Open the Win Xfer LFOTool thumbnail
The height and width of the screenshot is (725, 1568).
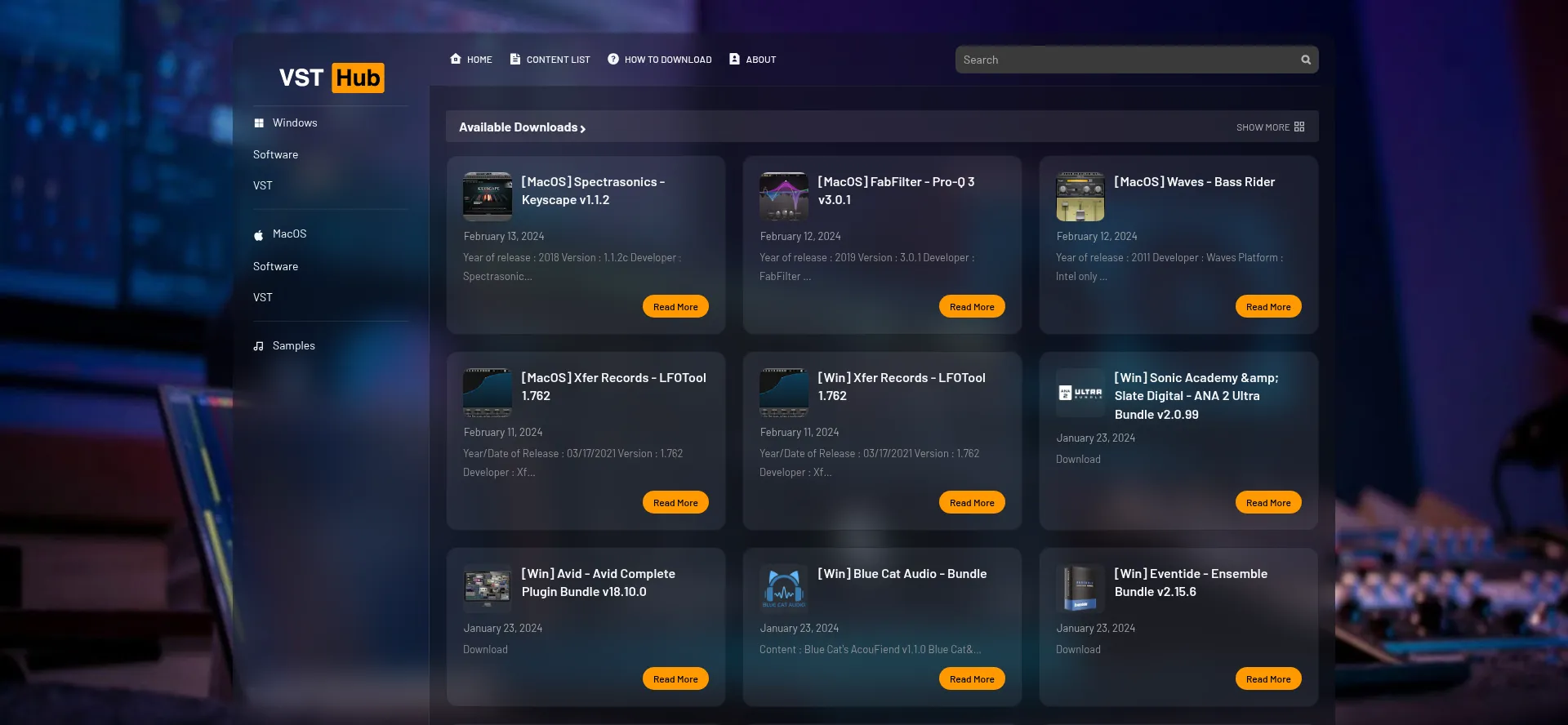(784, 392)
